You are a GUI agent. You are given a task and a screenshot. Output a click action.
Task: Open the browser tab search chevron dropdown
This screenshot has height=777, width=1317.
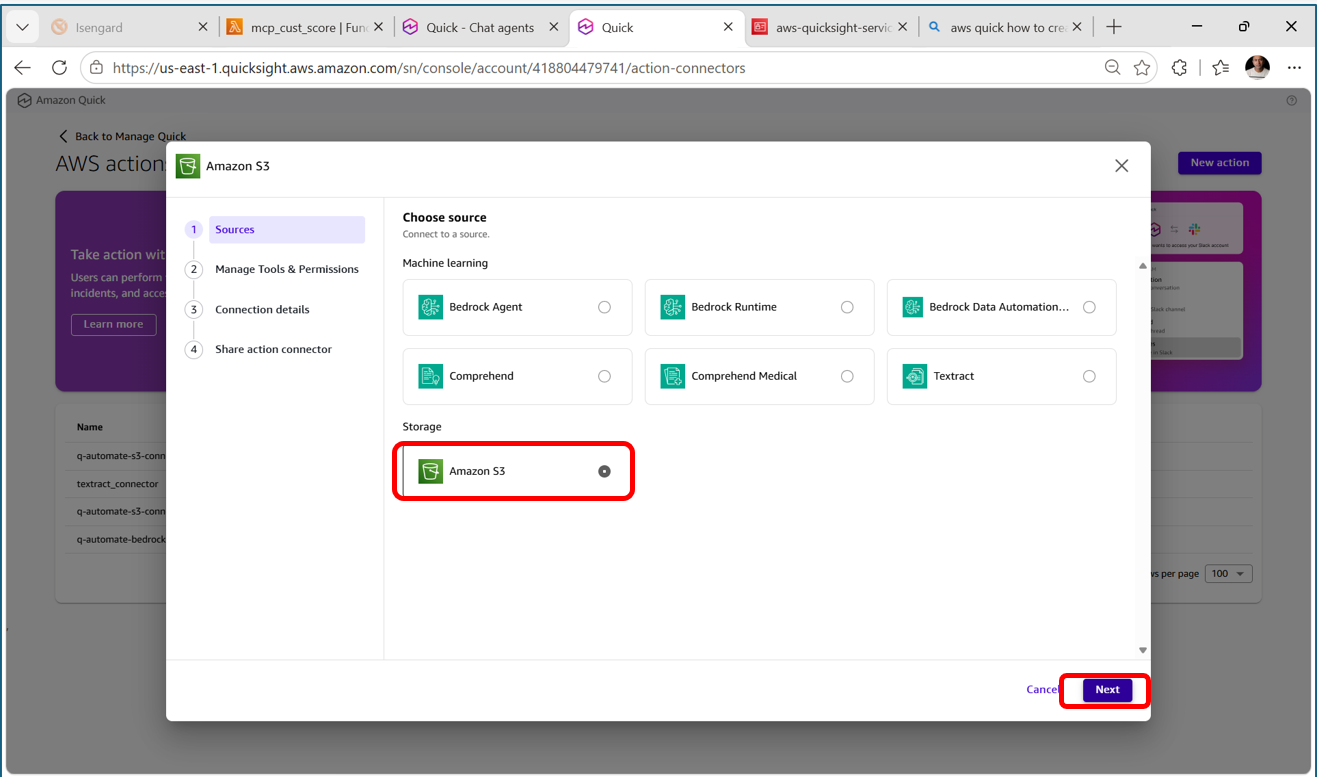point(22,27)
